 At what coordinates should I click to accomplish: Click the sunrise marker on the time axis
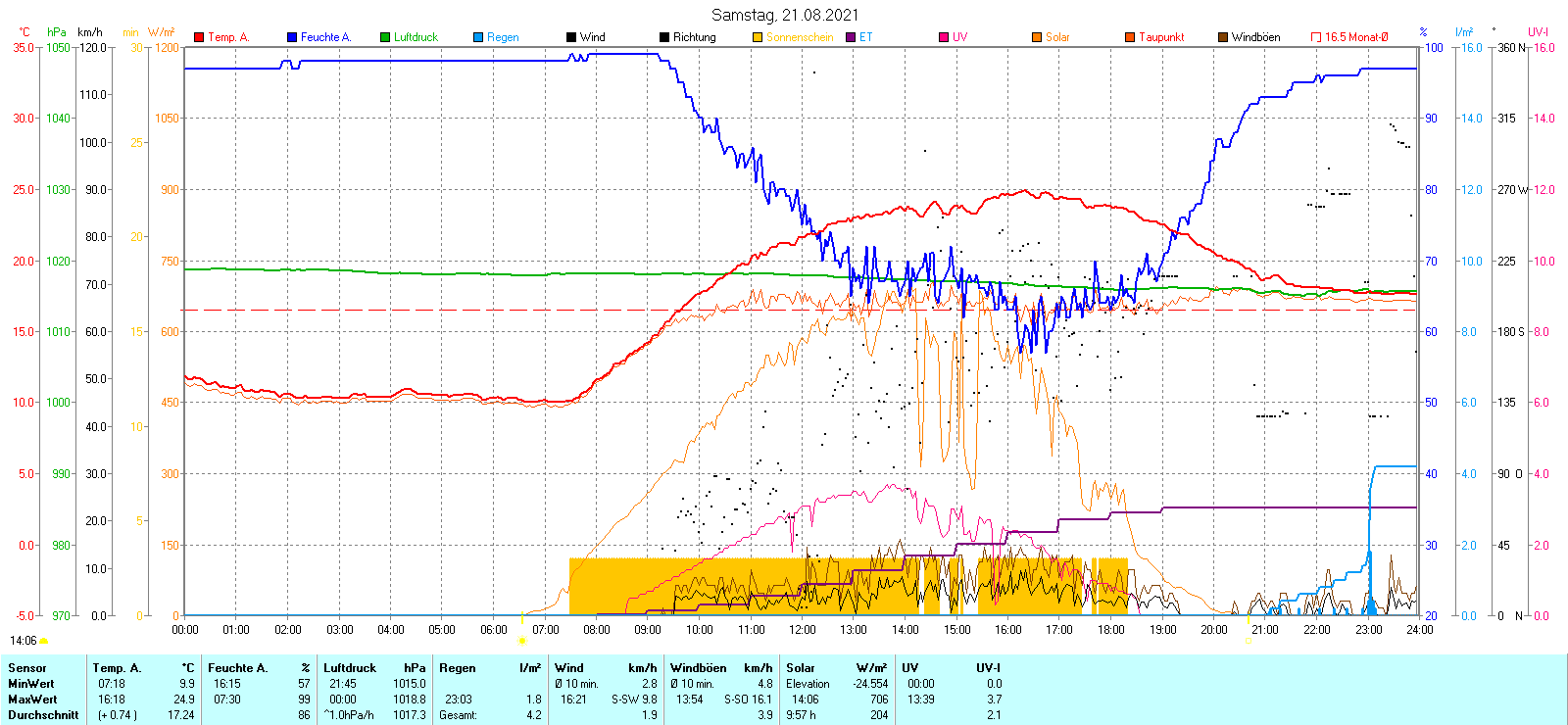[521, 641]
